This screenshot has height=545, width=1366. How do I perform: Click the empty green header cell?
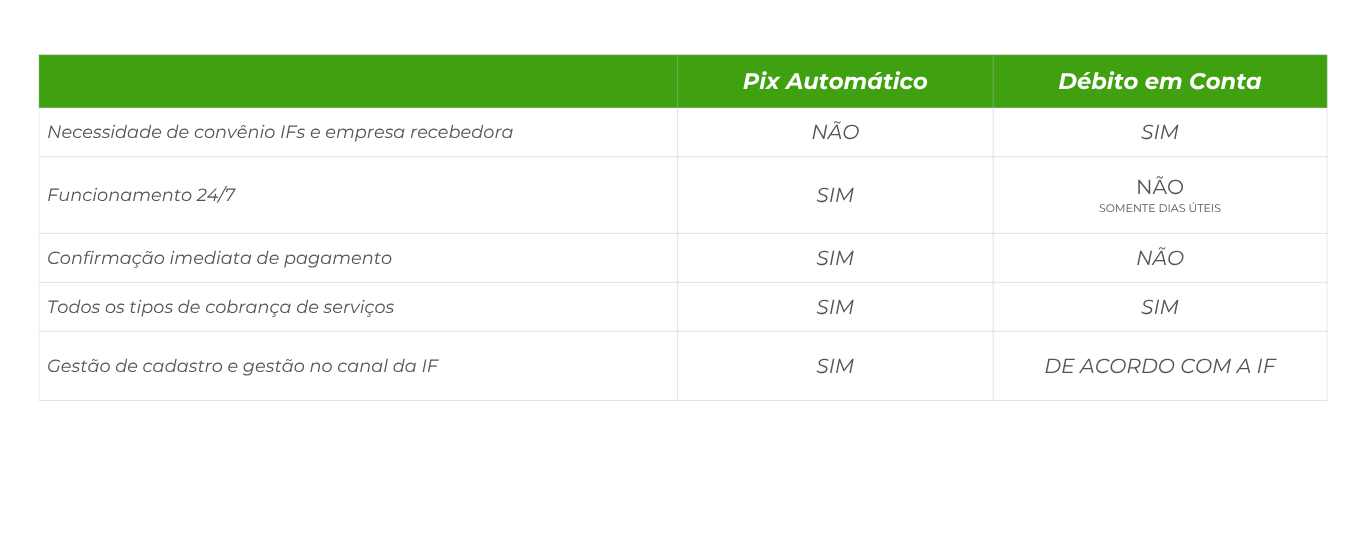357,81
